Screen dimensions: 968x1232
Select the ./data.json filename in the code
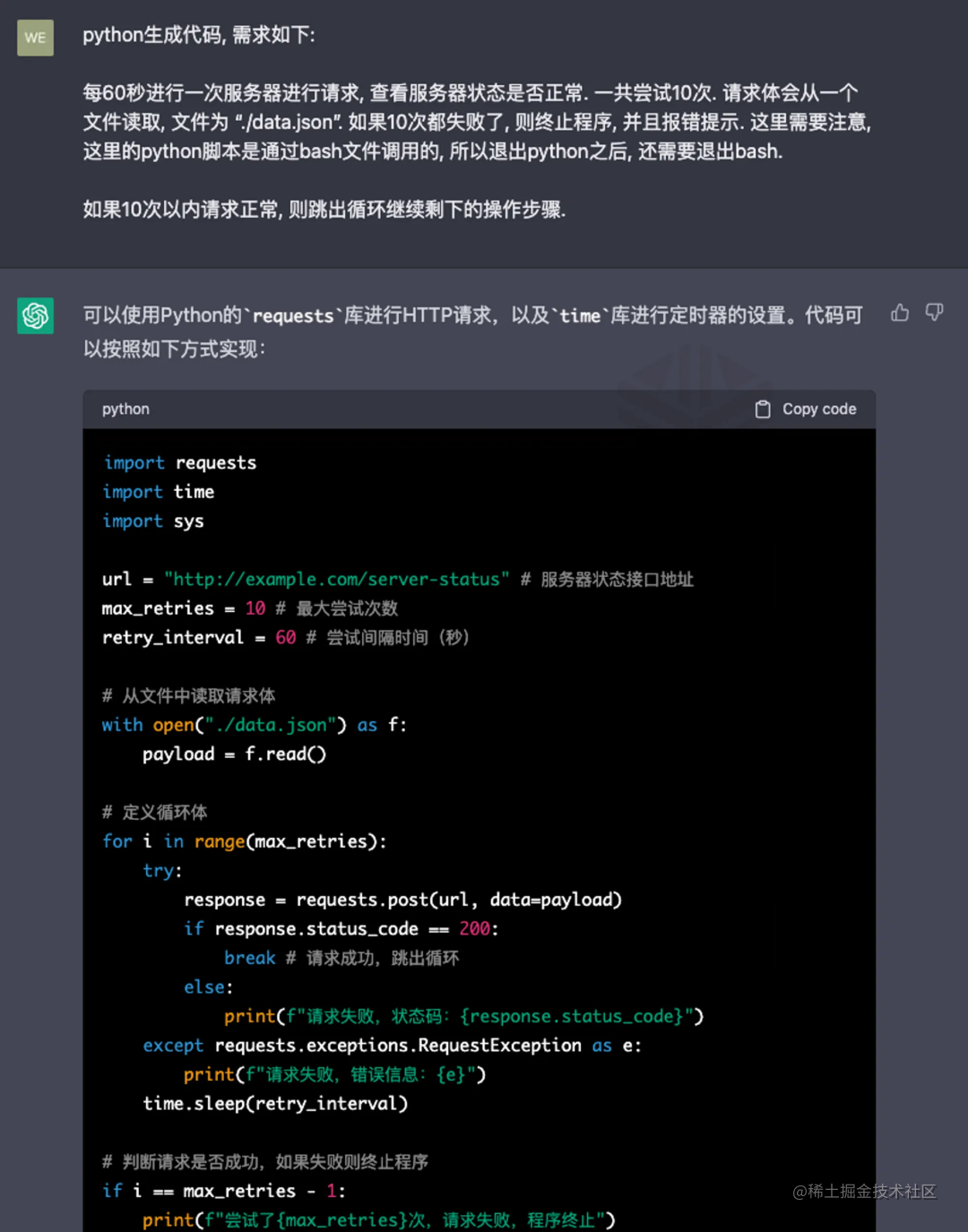click(271, 725)
